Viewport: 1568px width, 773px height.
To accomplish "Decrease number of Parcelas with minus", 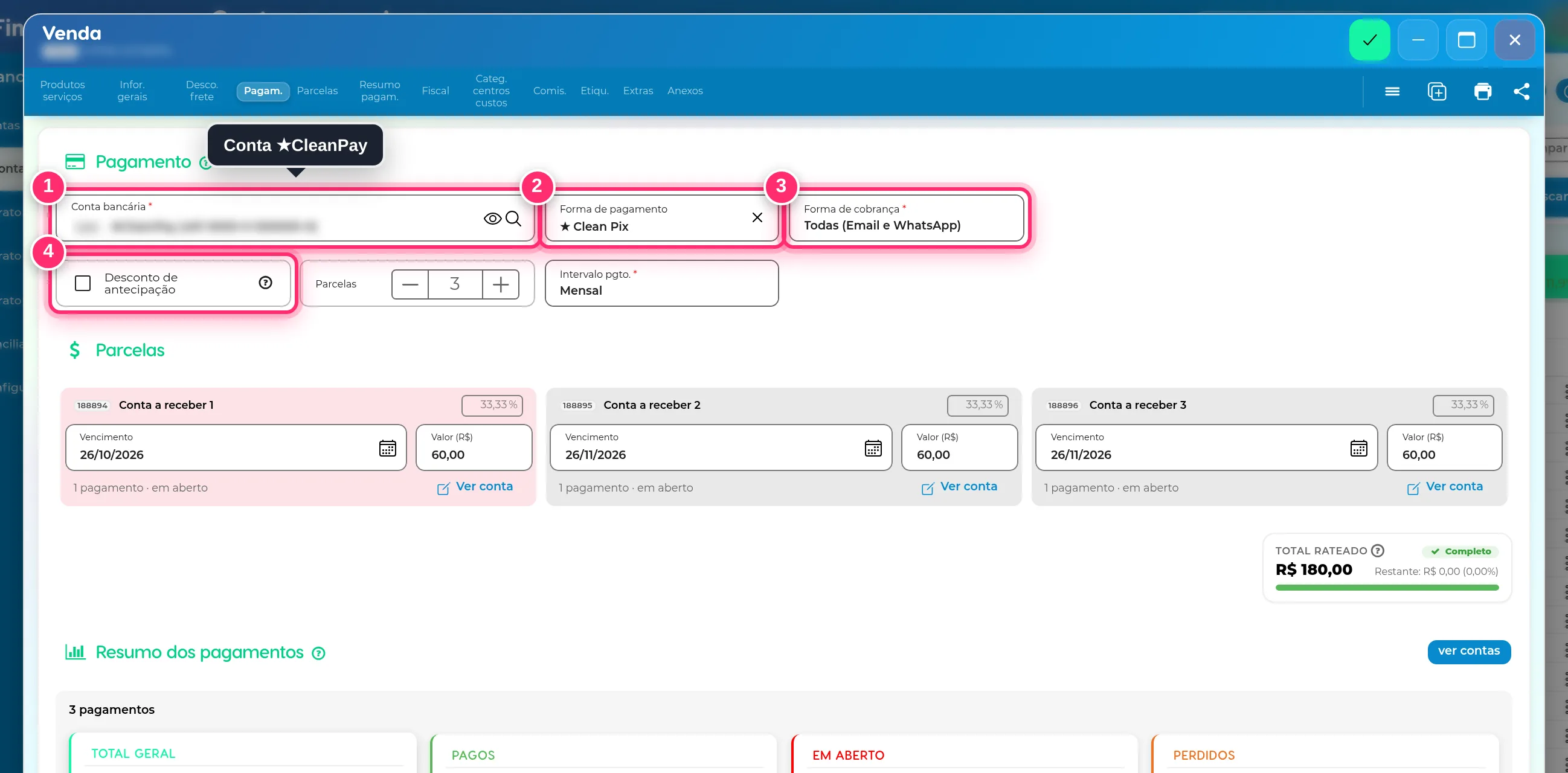I will click(410, 284).
